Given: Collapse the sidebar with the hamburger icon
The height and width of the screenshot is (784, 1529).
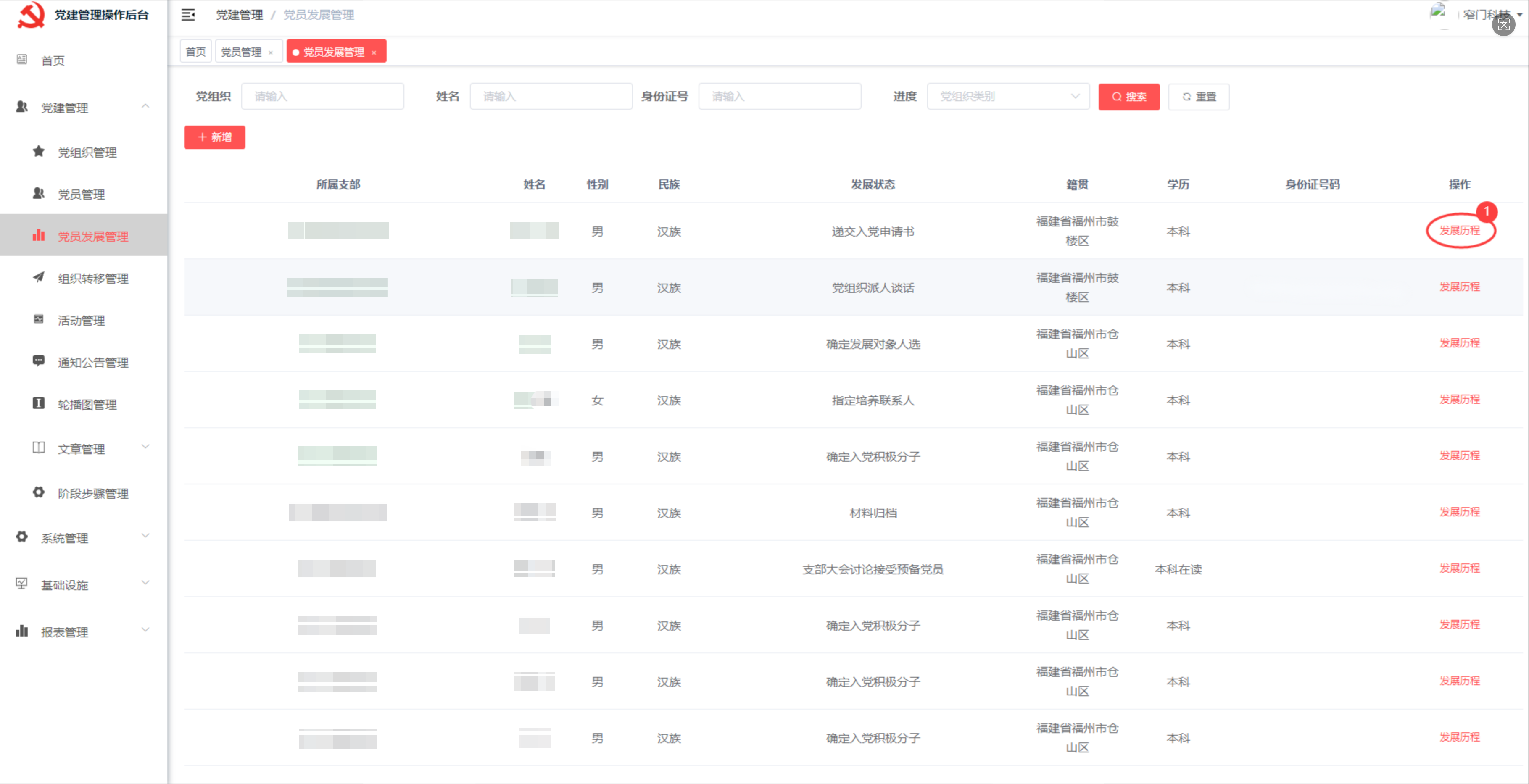Looking at the screenshot, I should (x=188, y=15).
